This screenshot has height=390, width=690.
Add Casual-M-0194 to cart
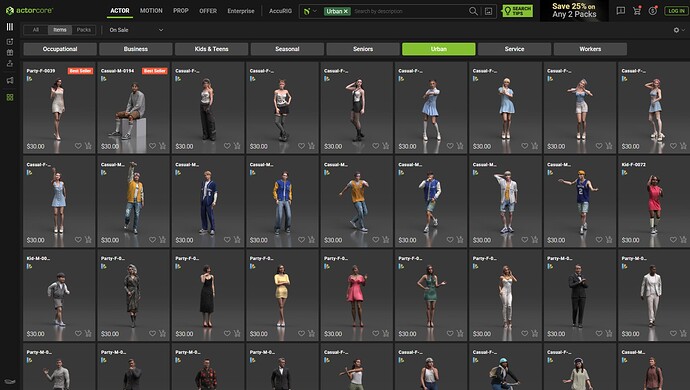[162, 146]
